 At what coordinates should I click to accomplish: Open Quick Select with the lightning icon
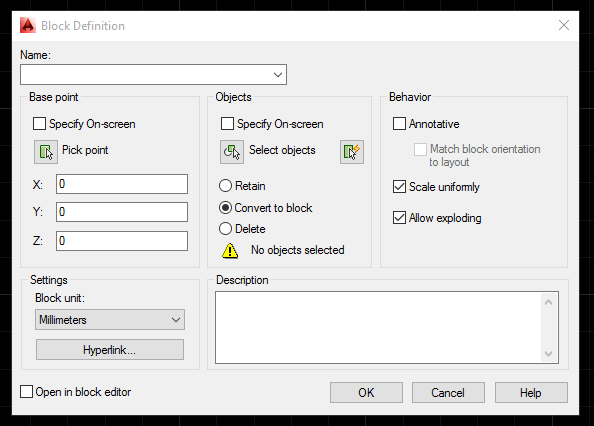352,152
